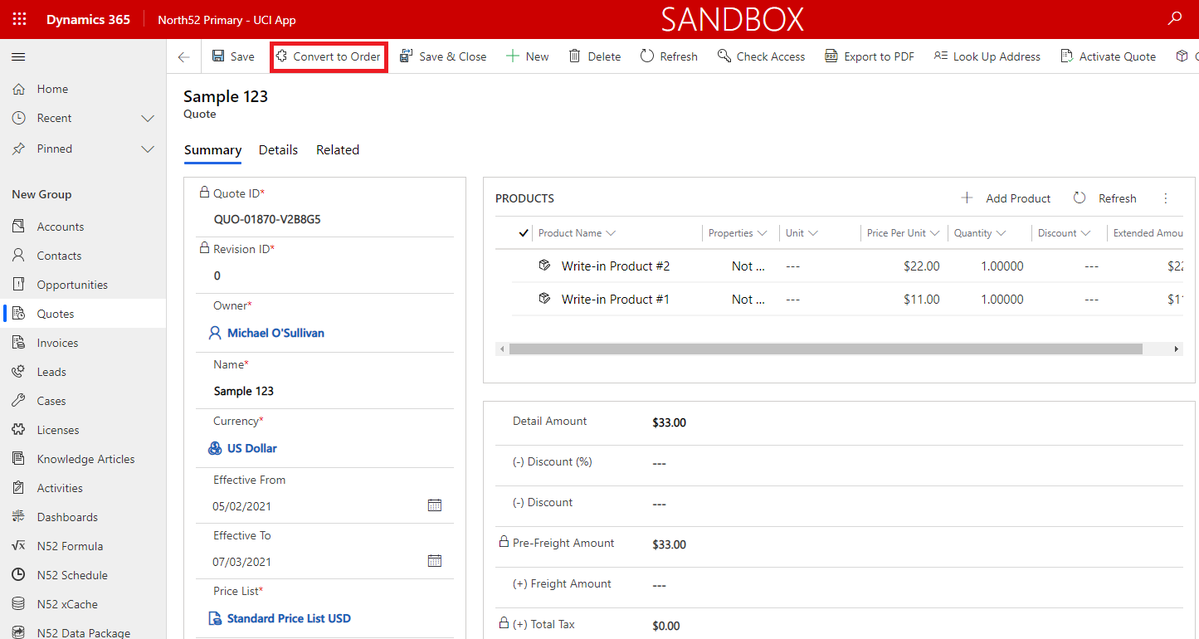Toggle select-all checkmark in Products grid
This screenshot has height=639, width=1199.
click(x=523, y=233)
